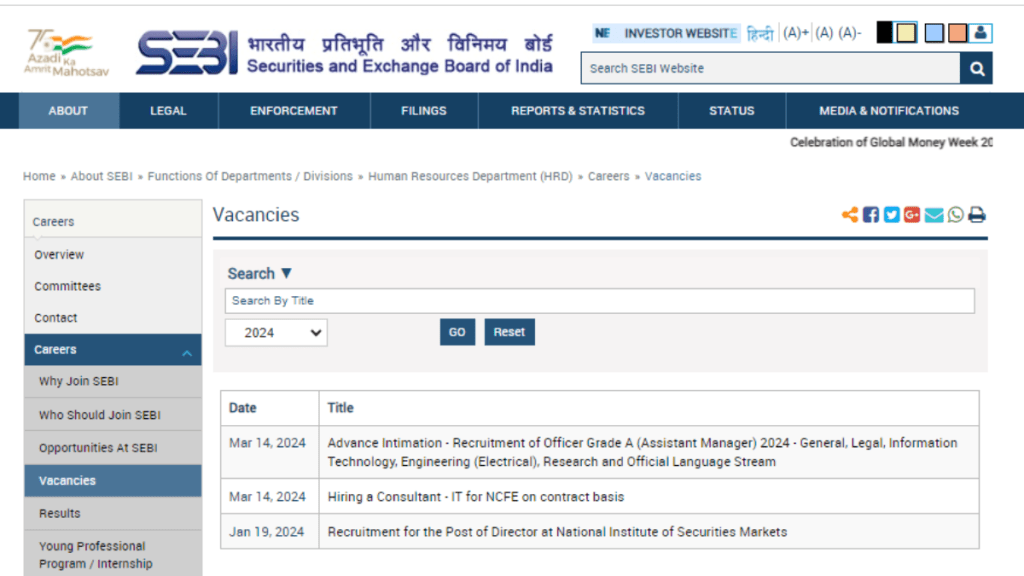Click the Celebration of Global Money Week ticker
The width and height of the screenshot is (1024, 576).
(x=891, y=142)
